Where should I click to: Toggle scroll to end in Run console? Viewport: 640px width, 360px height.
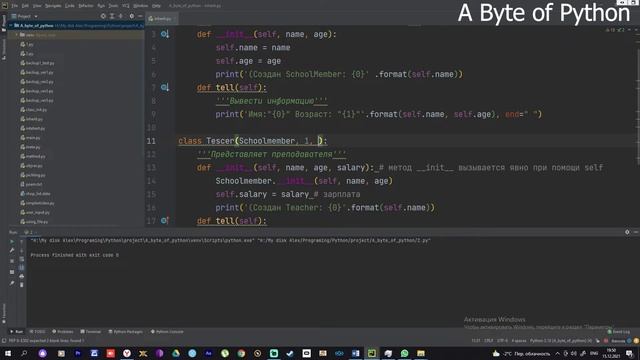pos(22,267)
